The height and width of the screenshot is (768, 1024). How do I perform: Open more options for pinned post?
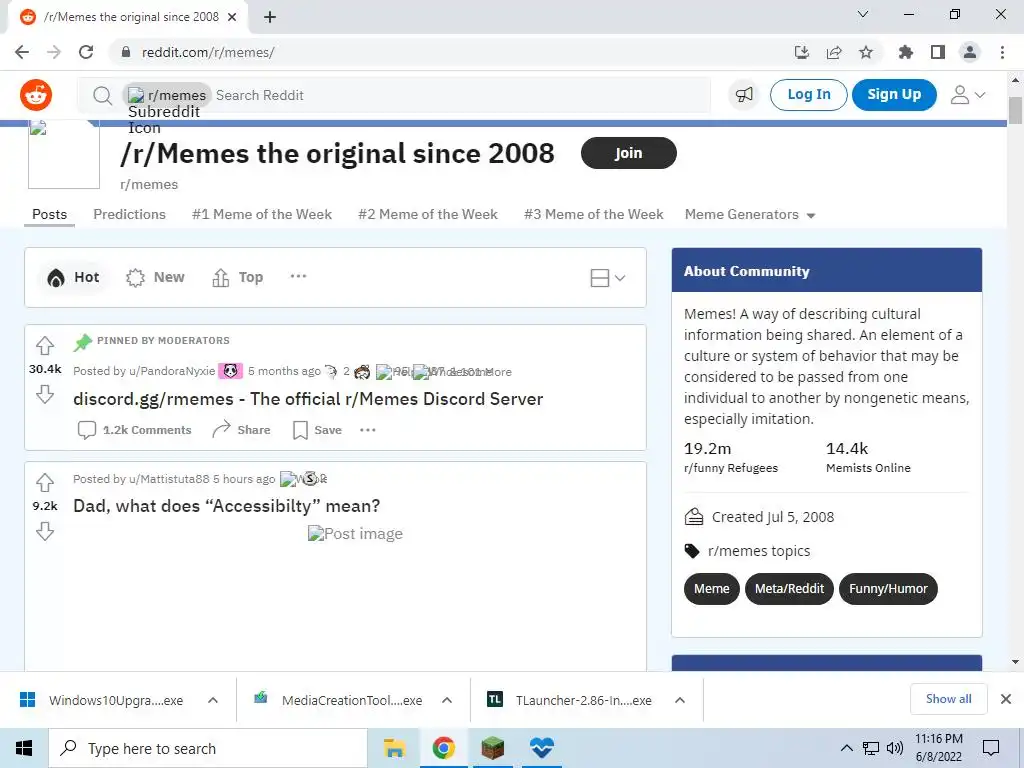pyautogui.click(x=368, y=430)
